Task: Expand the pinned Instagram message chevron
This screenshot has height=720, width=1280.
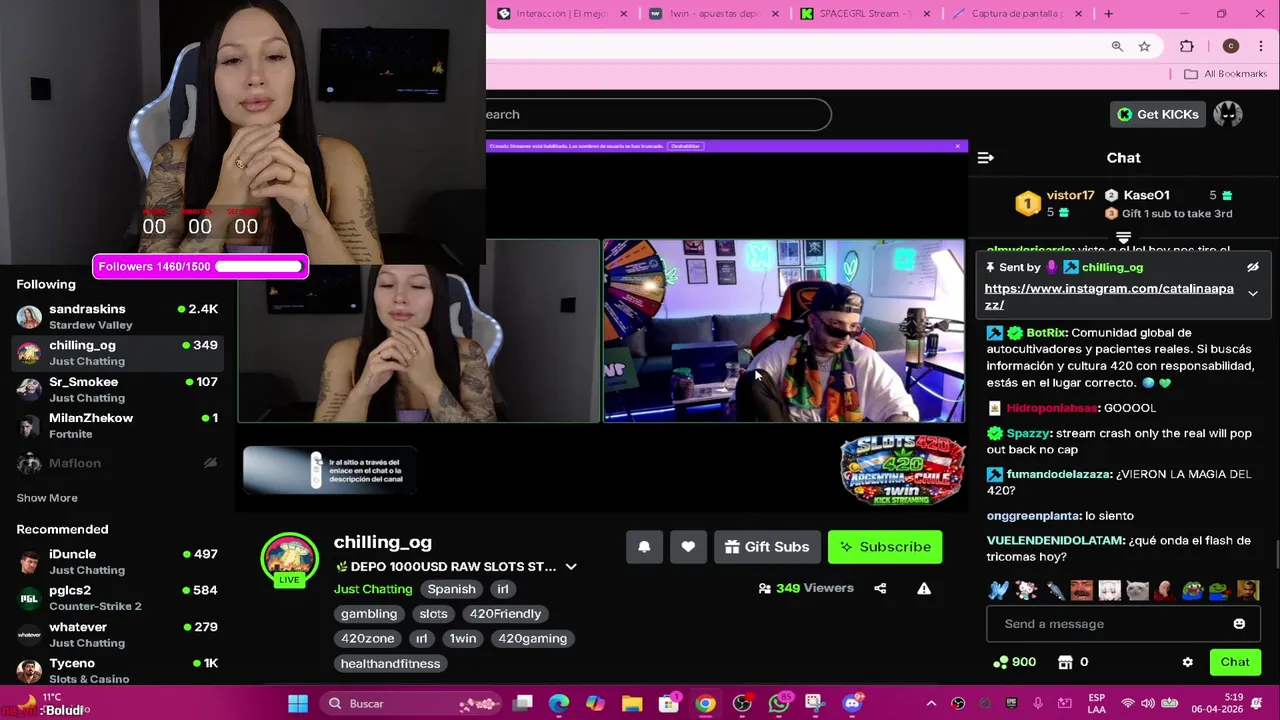Action: [x=1252, y=294]
